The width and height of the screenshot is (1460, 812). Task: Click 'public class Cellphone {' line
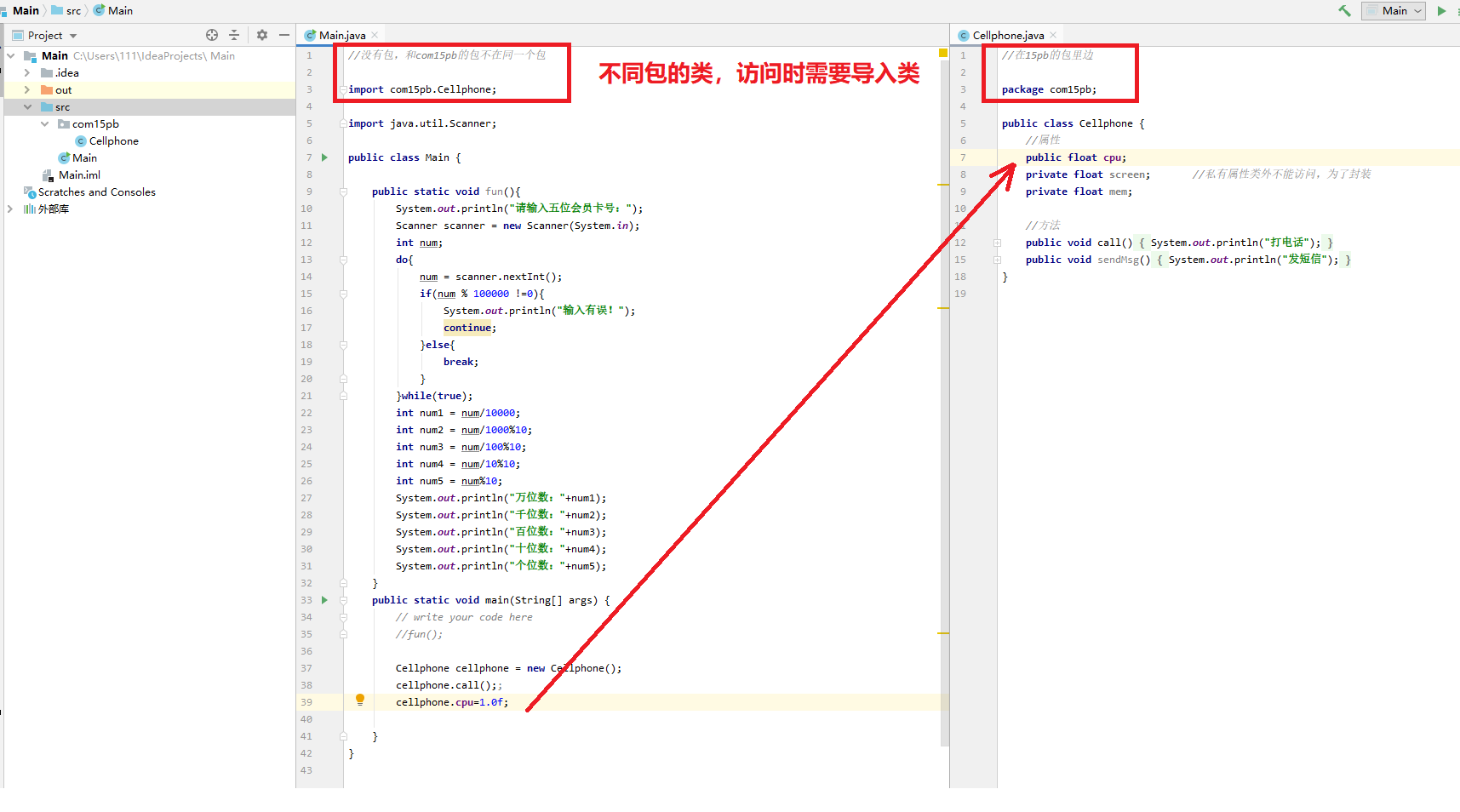(x=1073, y=123)
